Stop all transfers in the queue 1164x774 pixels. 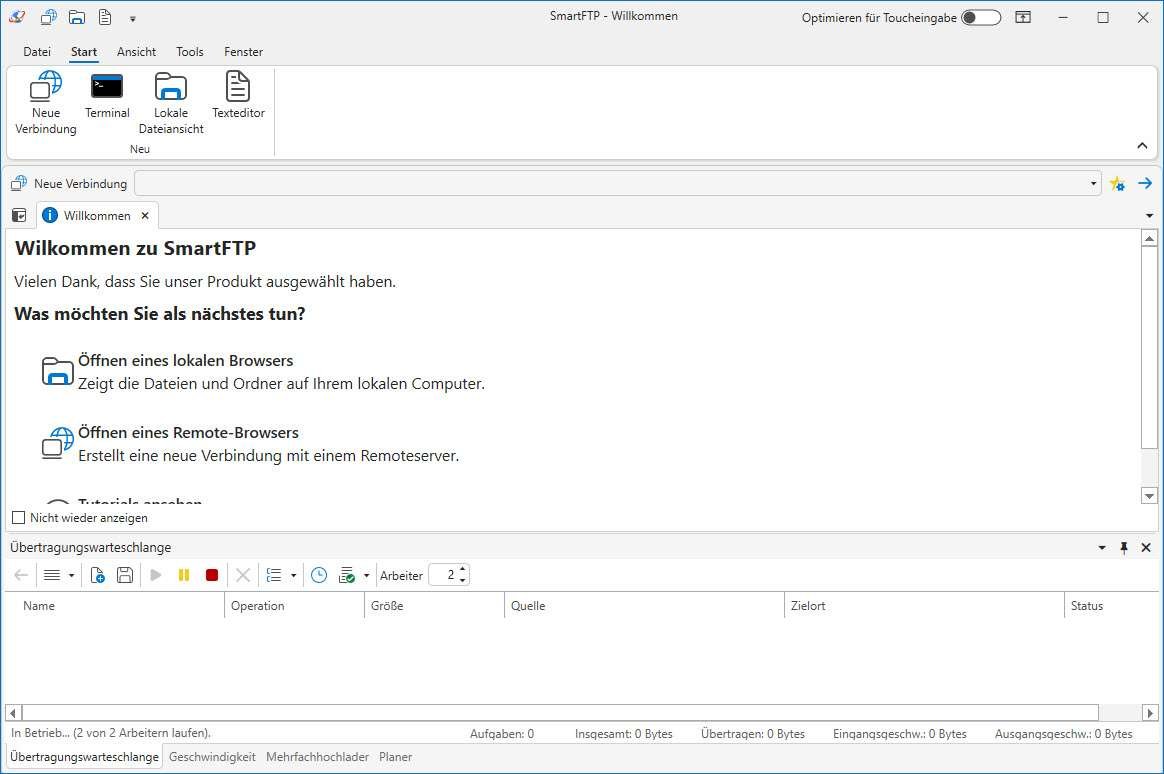tap(212, 575)
